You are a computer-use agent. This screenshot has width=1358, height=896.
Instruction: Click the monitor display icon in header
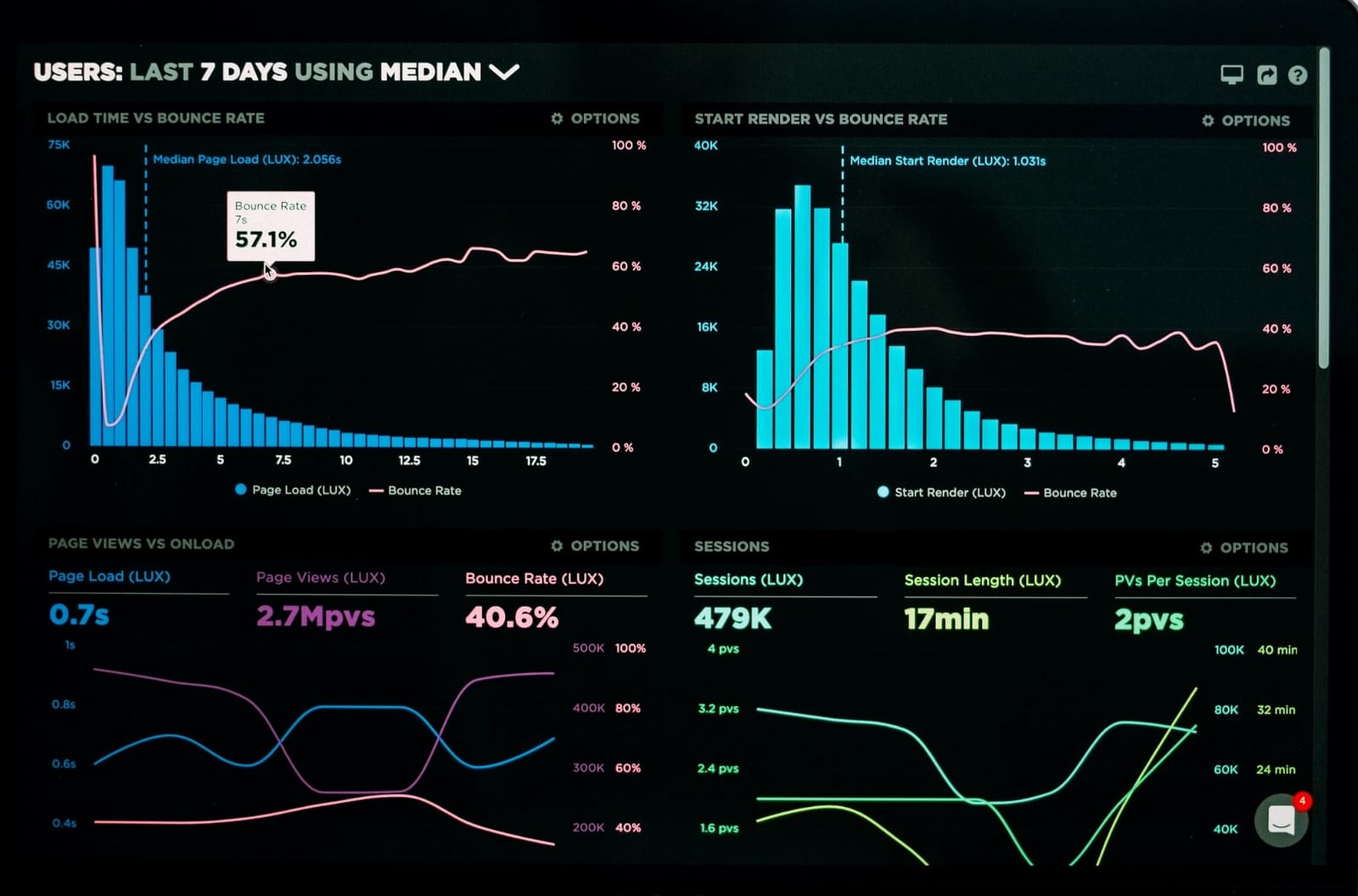(1232, 75)
